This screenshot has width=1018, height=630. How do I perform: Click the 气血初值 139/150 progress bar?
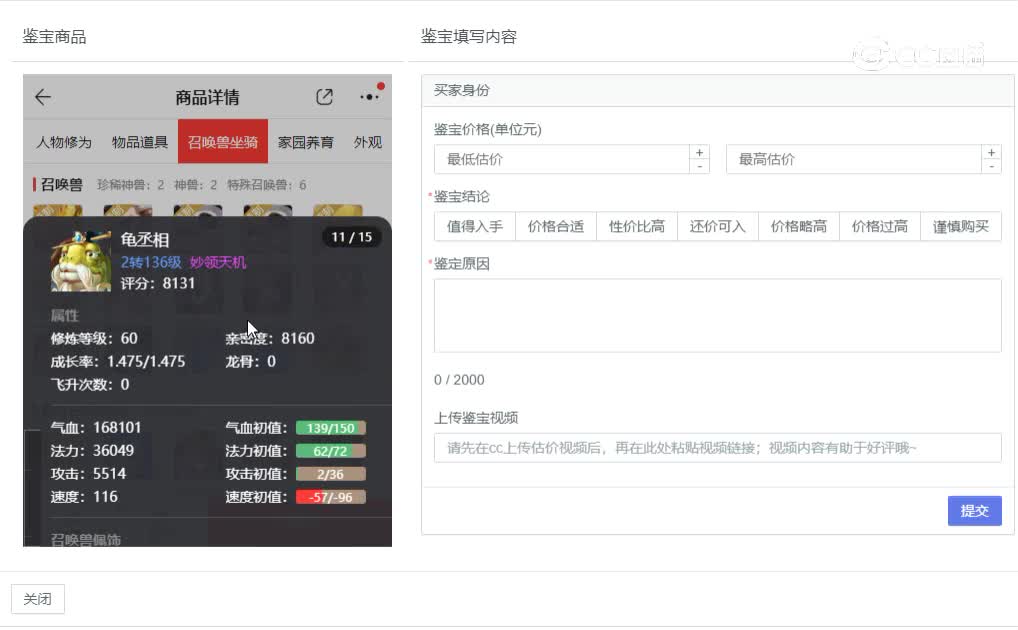pyautogui.click(x=331, y=428)
